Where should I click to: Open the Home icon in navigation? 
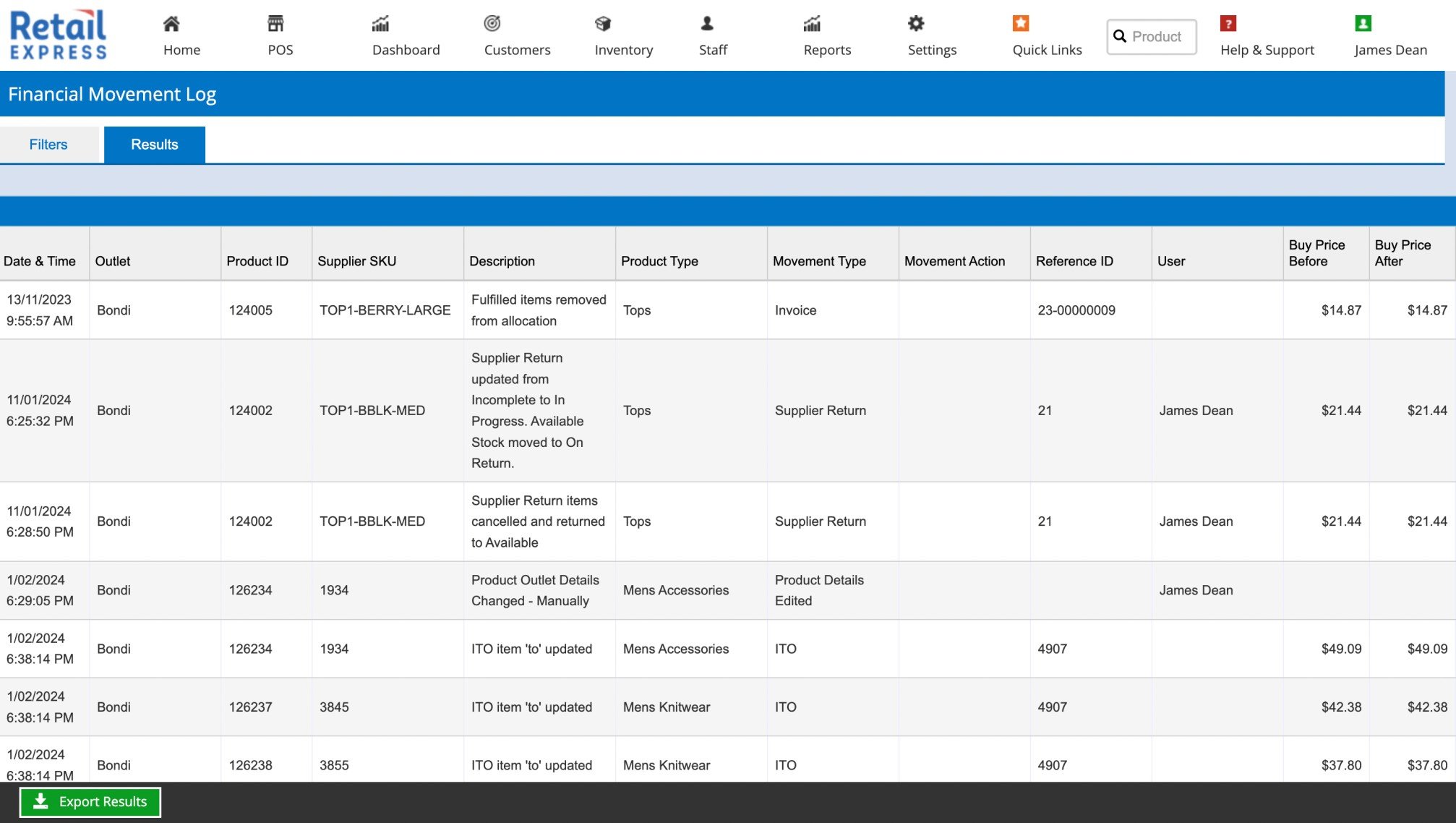click(171, 24)
